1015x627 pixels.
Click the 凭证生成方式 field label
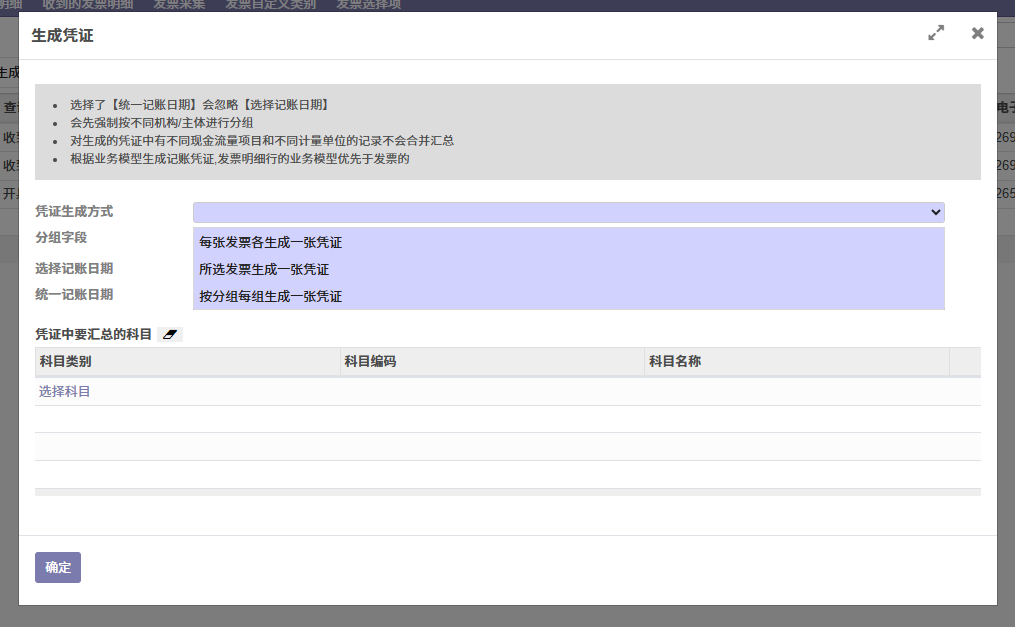pyautogui.click(x=74, y=212)
